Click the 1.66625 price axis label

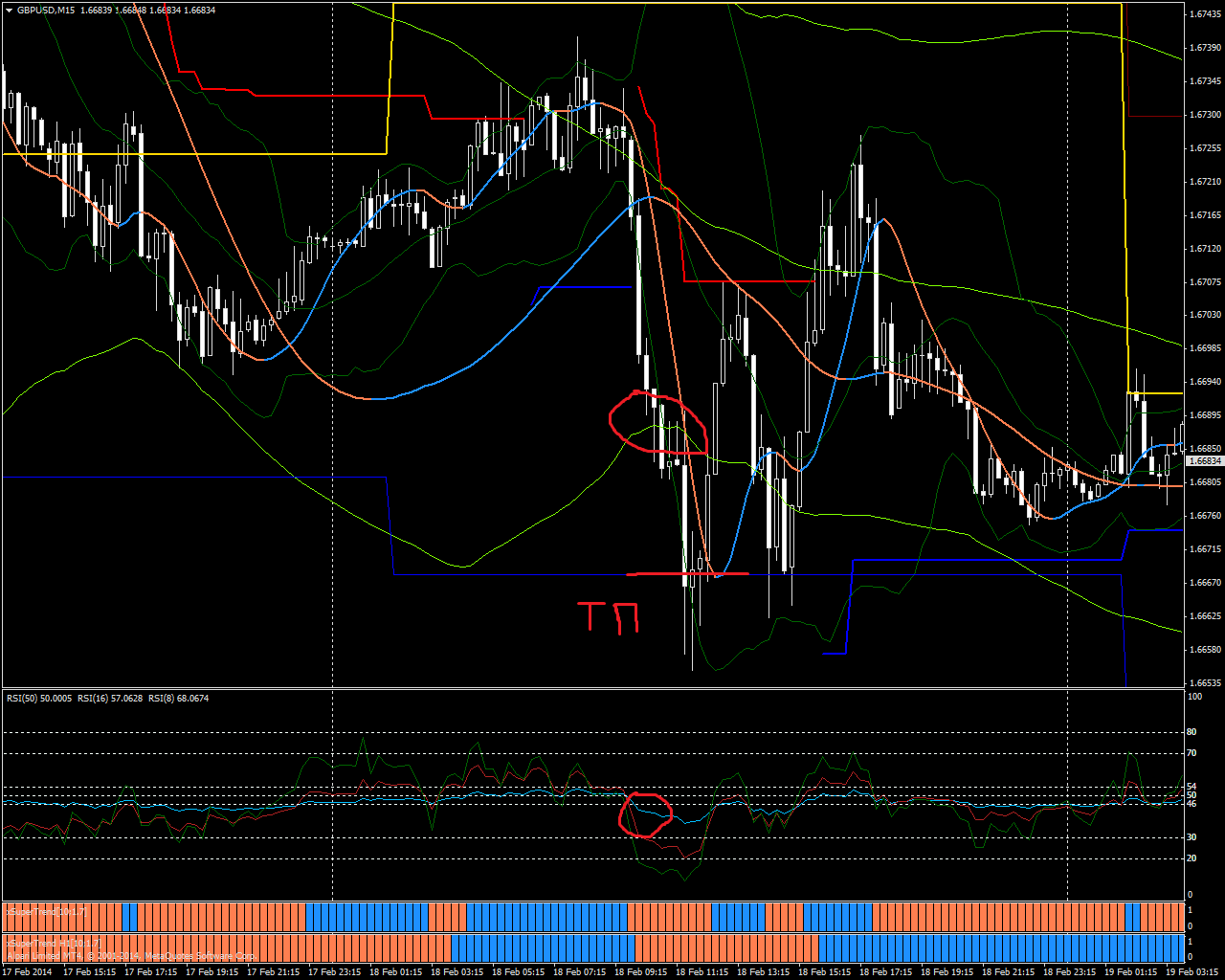[x=1204, y=616]
